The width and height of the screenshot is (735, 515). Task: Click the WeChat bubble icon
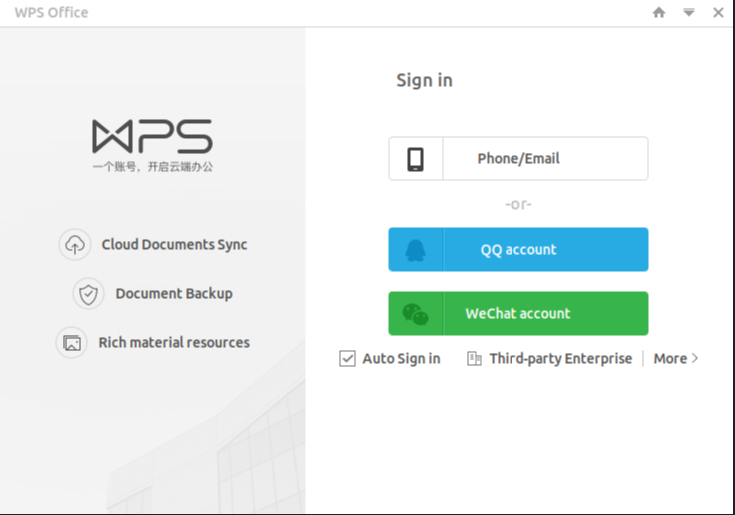415,314
